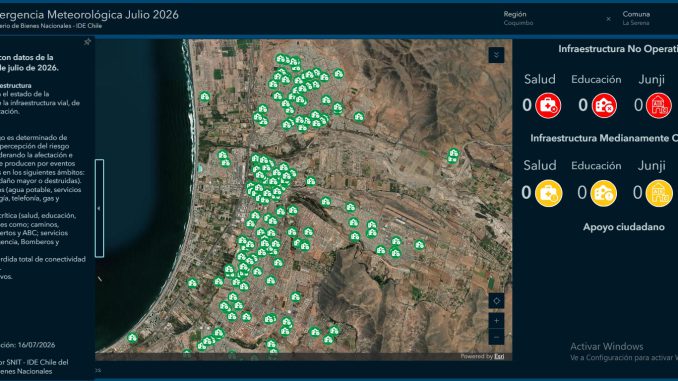Open the Esri attribution link

(499, 356)
